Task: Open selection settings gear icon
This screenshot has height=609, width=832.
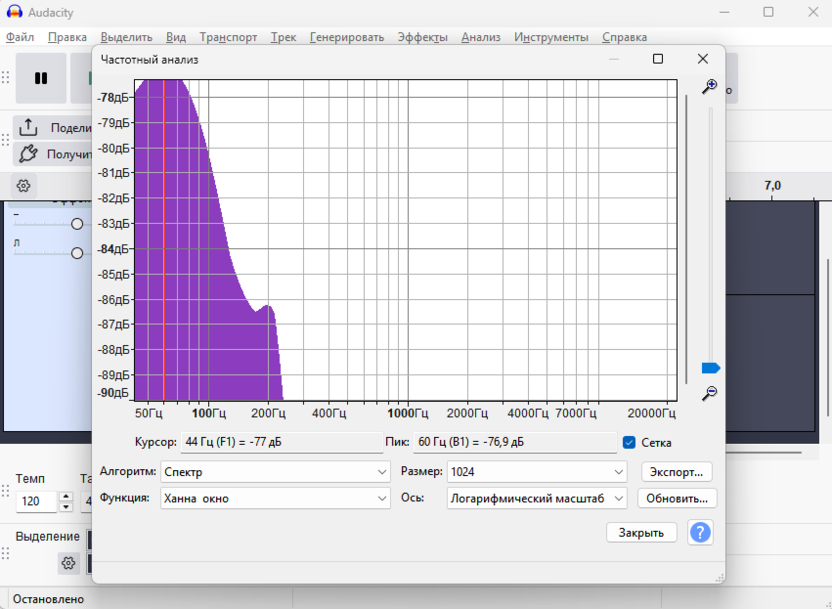Action: click(x=68, y=563)
